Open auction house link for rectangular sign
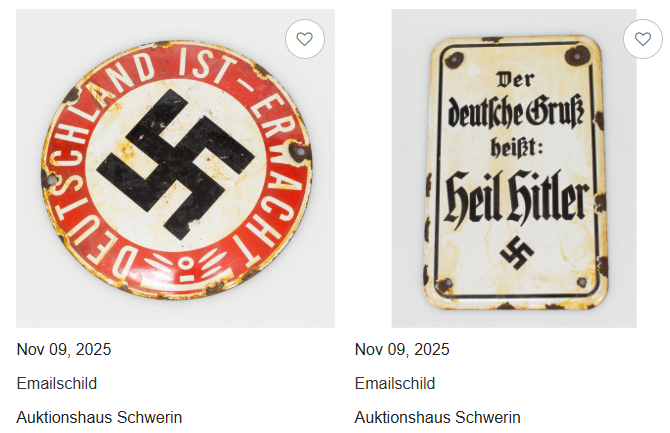The width and height of the screenshot is (670, 433). point(438,417)
